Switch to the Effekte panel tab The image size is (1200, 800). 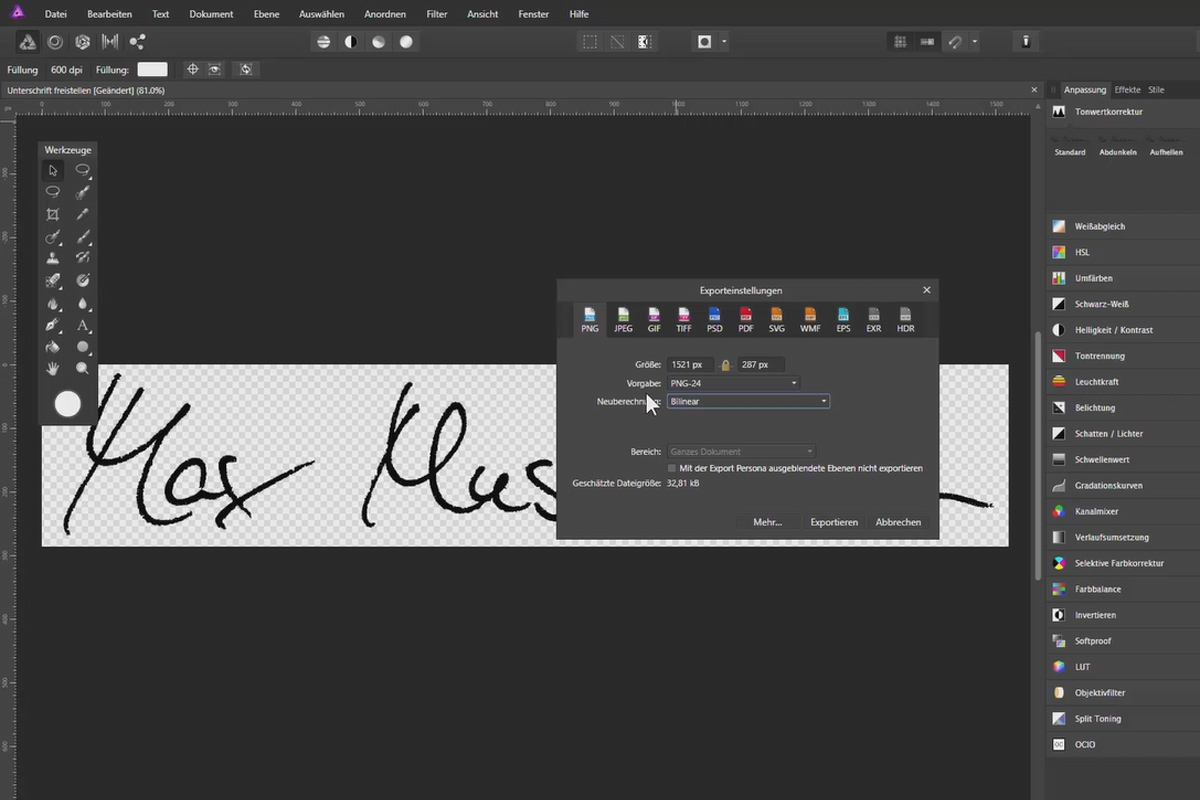tap(1127, 90)
